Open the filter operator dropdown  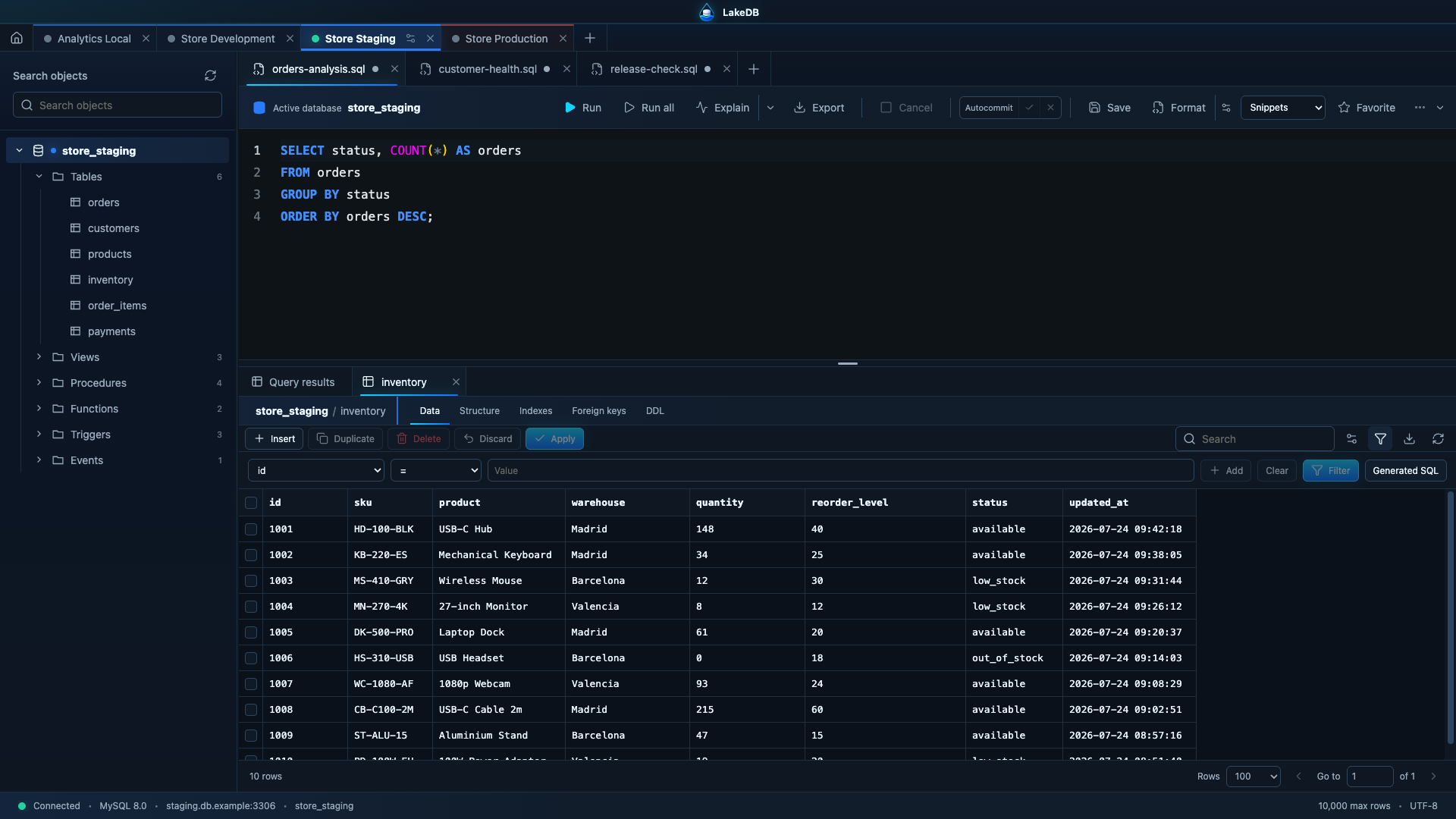click(x=436, y=471)
